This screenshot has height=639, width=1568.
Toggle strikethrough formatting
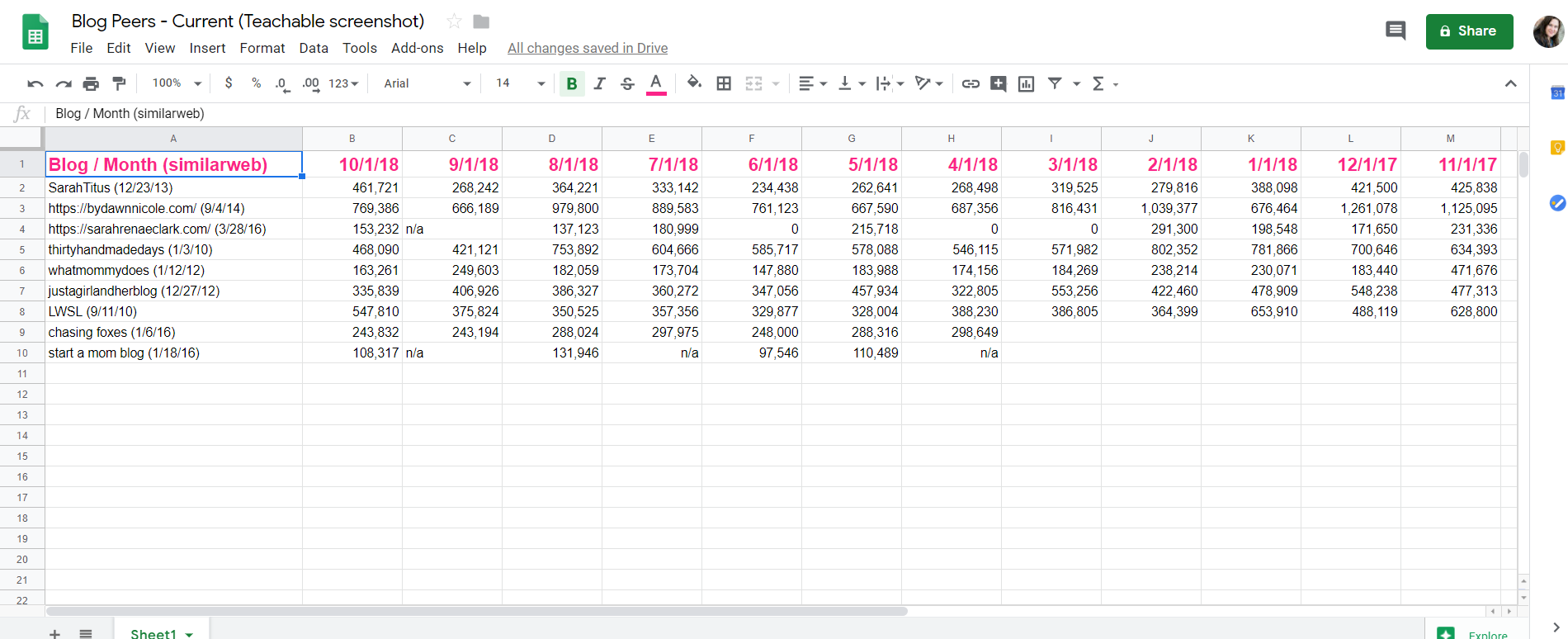627,83
